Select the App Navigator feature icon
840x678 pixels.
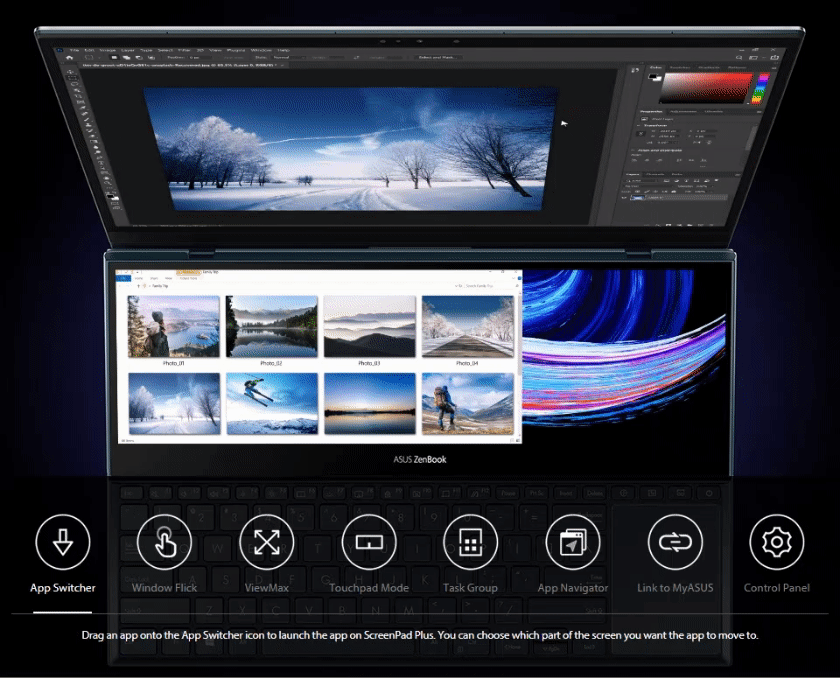click(573, 541)
